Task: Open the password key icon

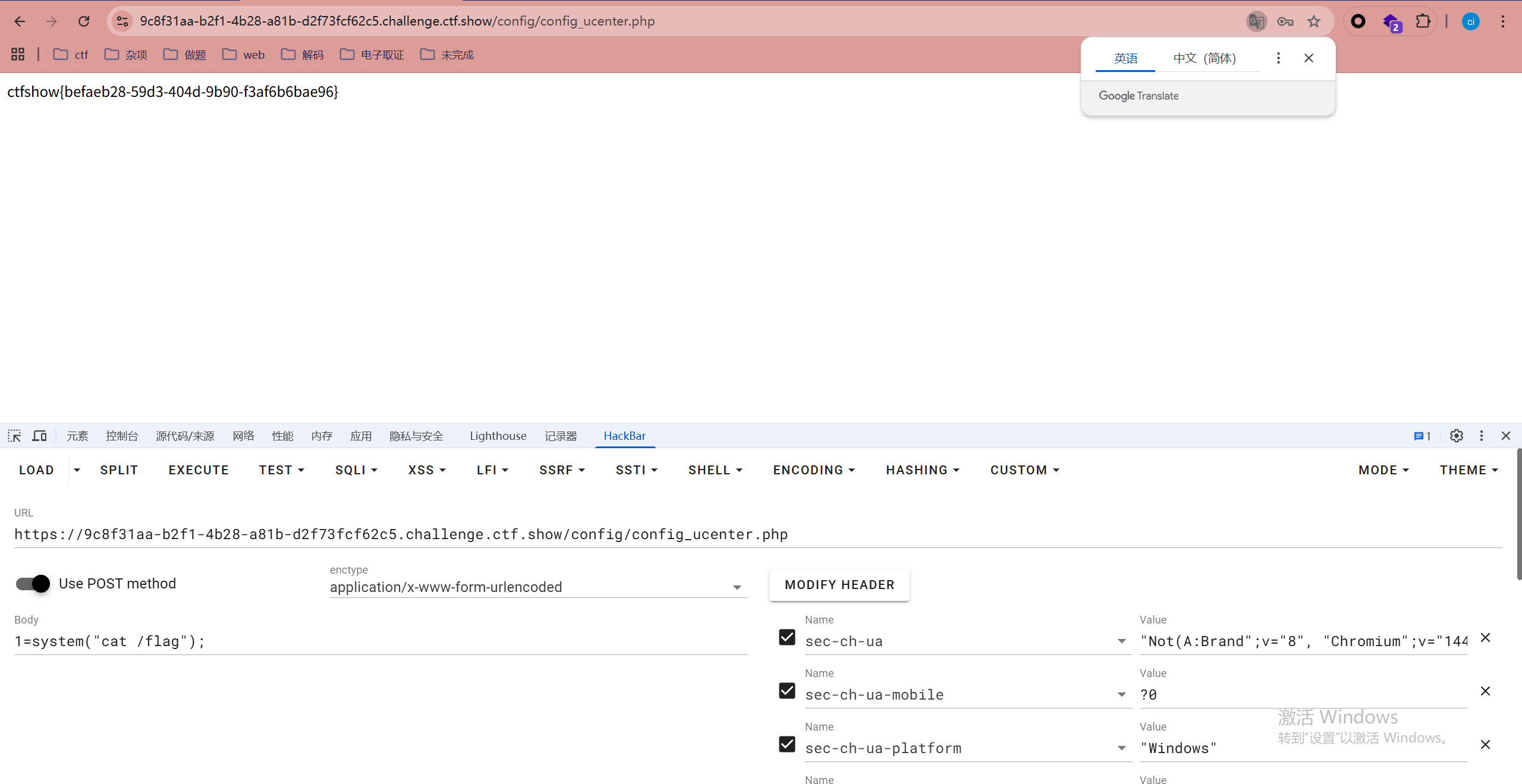Action: tap(1285, 21)
